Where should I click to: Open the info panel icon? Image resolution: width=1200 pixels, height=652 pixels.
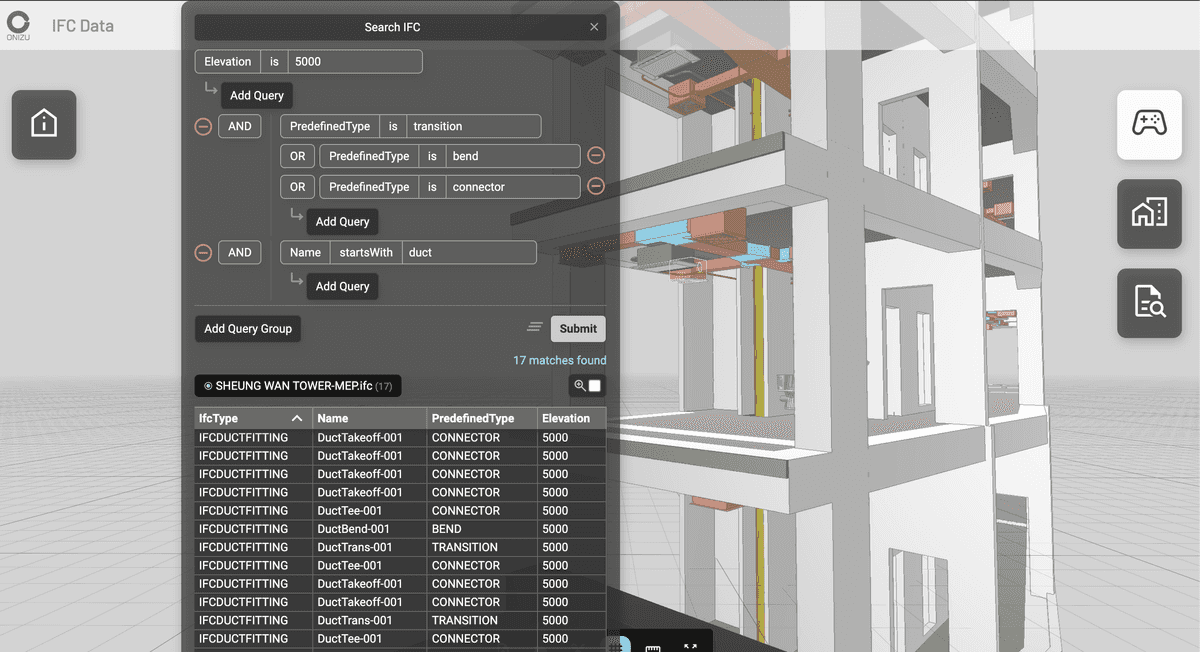44,124
